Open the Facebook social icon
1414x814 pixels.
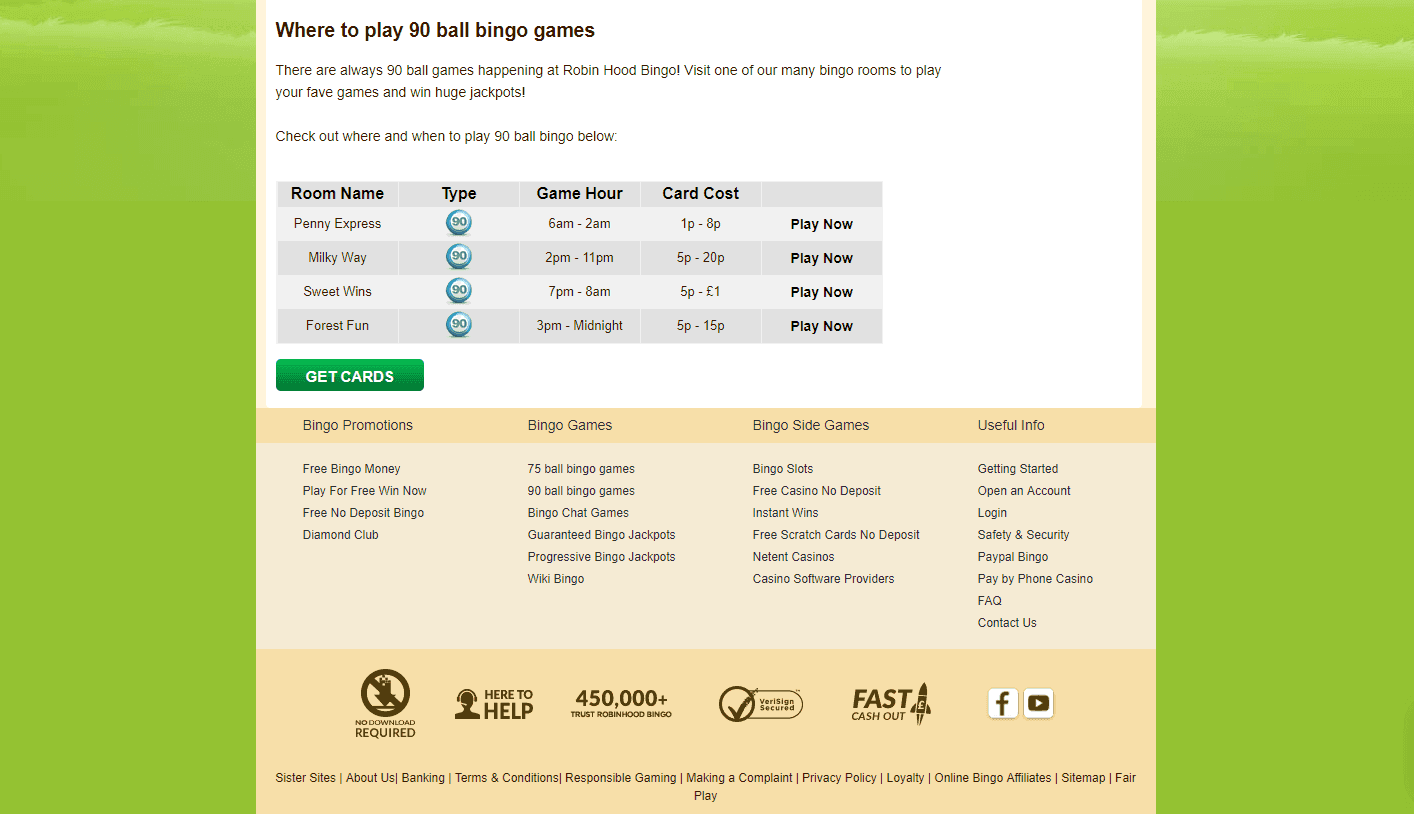[x=1003, y=703]
